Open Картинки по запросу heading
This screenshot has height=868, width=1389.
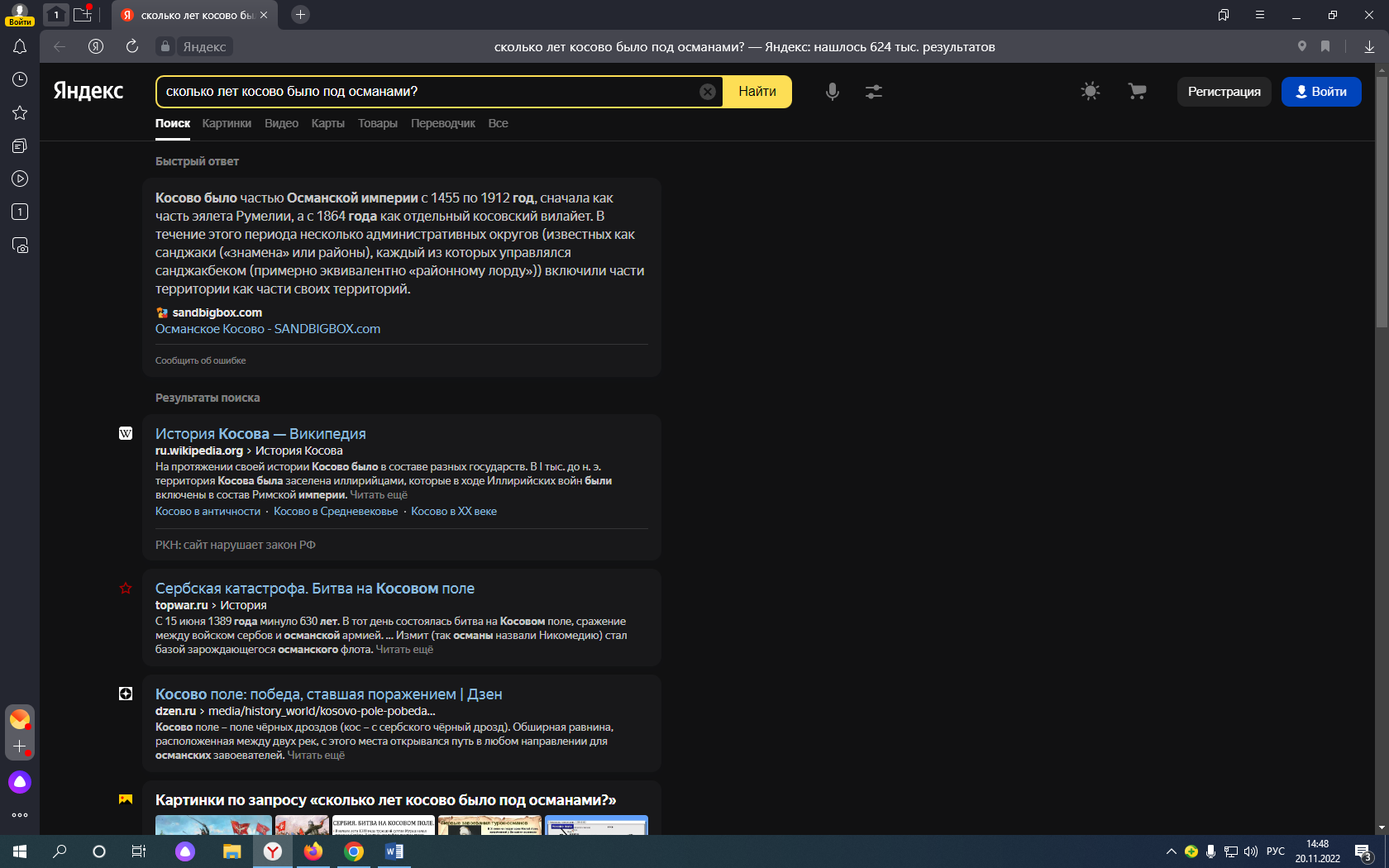coord(385,800)
